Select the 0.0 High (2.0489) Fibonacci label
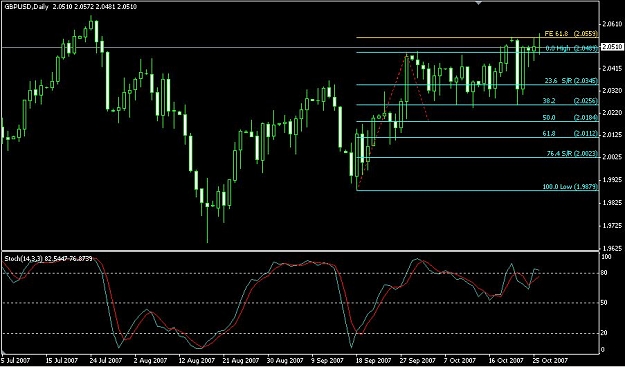This screenshot has width=625, height=367. [571, 48]
